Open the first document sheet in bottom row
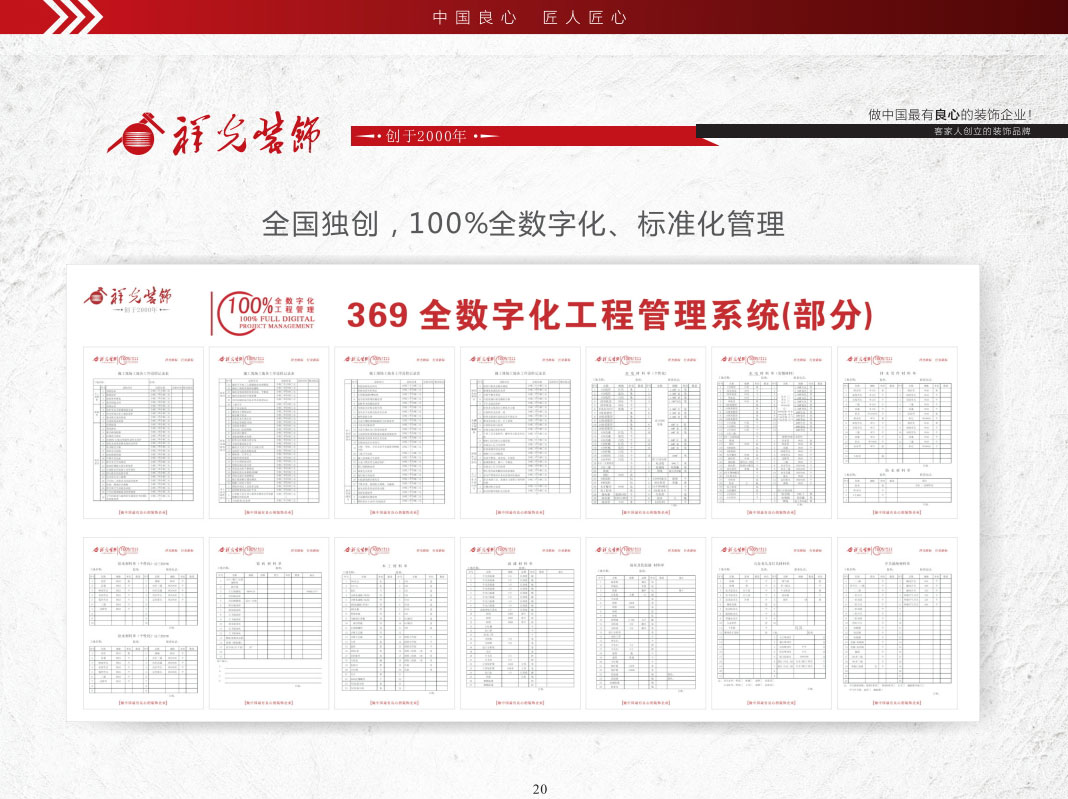 pyautogui.click(x=143, y=623)
